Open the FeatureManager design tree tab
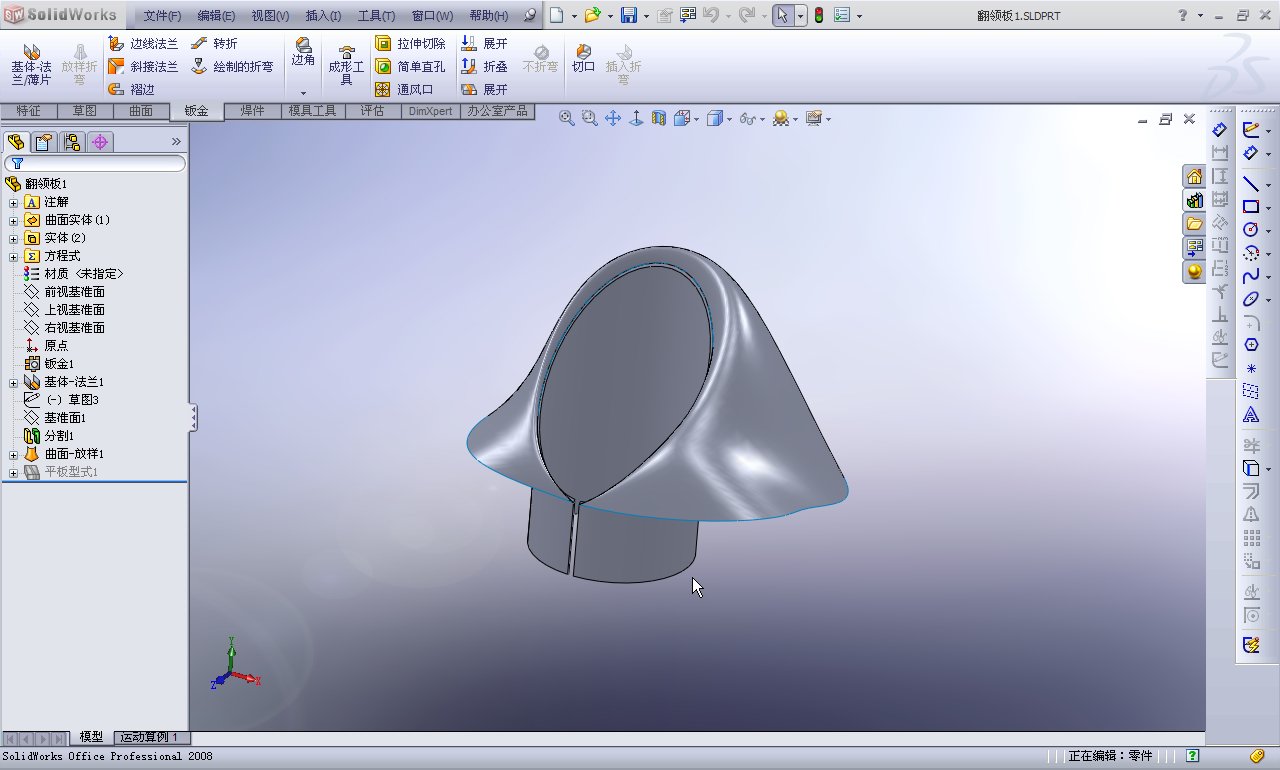The width and height of the screenshot is (1280, 770). tap(16, 142)
